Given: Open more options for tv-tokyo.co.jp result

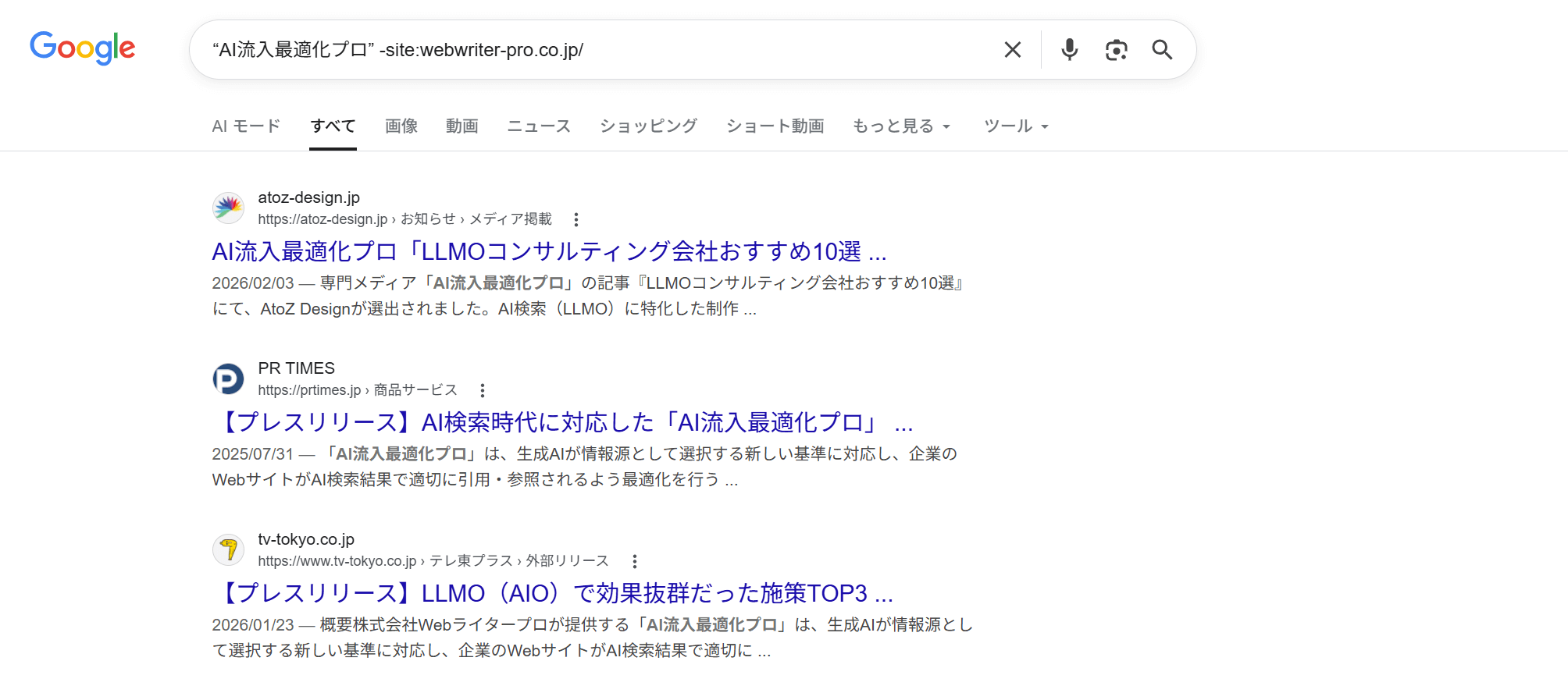Looking at the screenshot, I should point(635,562).
